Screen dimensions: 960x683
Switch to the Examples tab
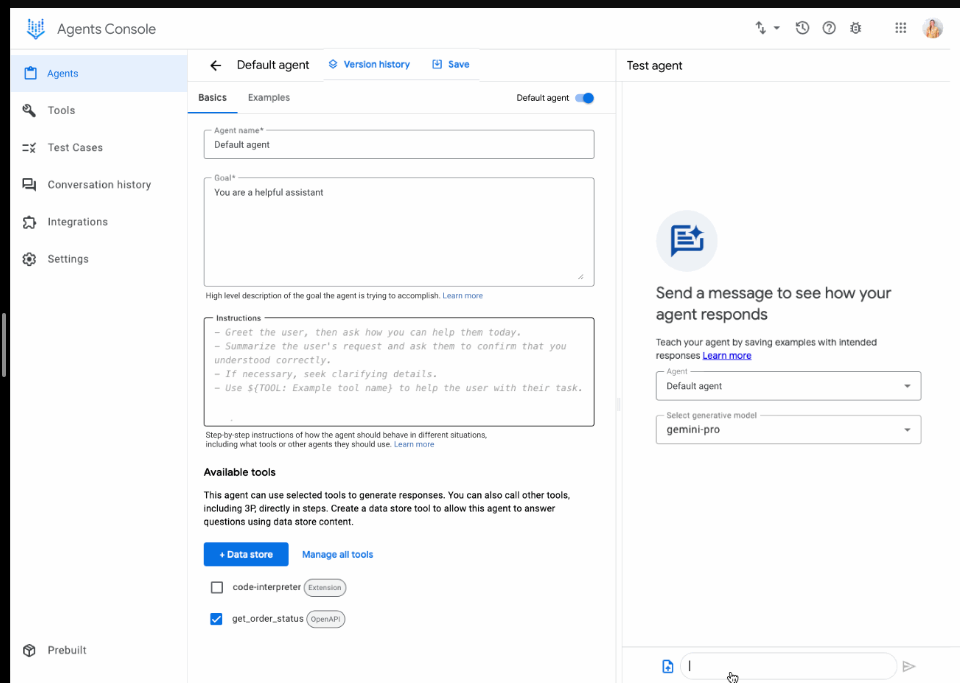[269, 98]
